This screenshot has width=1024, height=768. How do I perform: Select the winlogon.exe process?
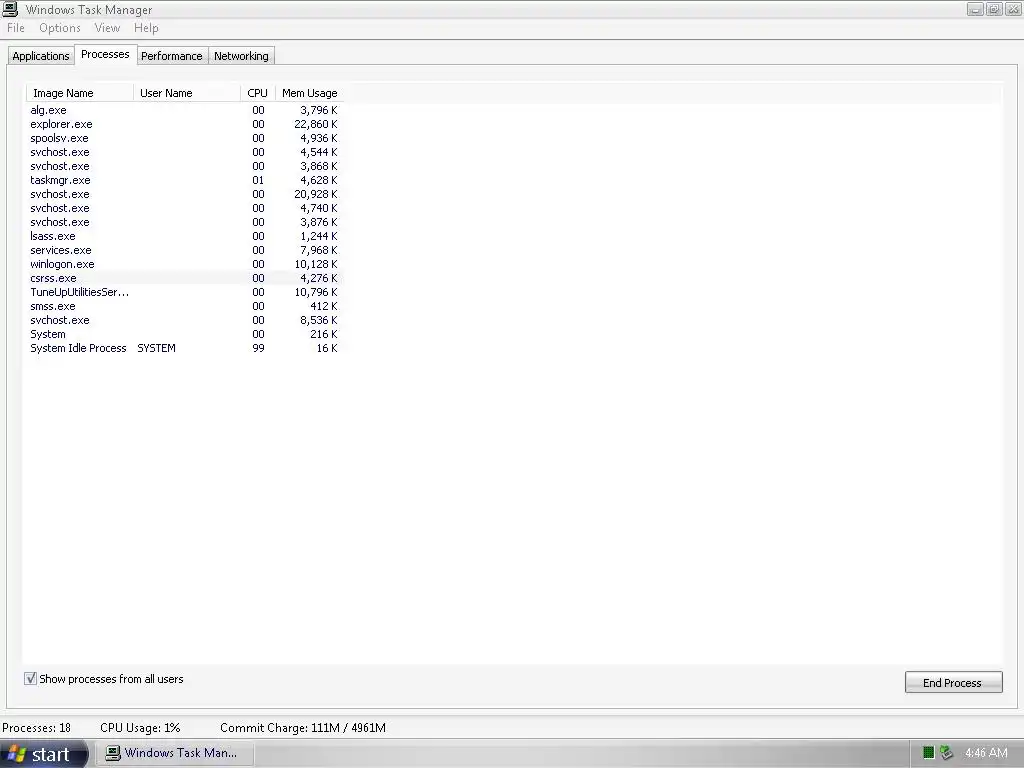click(x=184, y=264)
